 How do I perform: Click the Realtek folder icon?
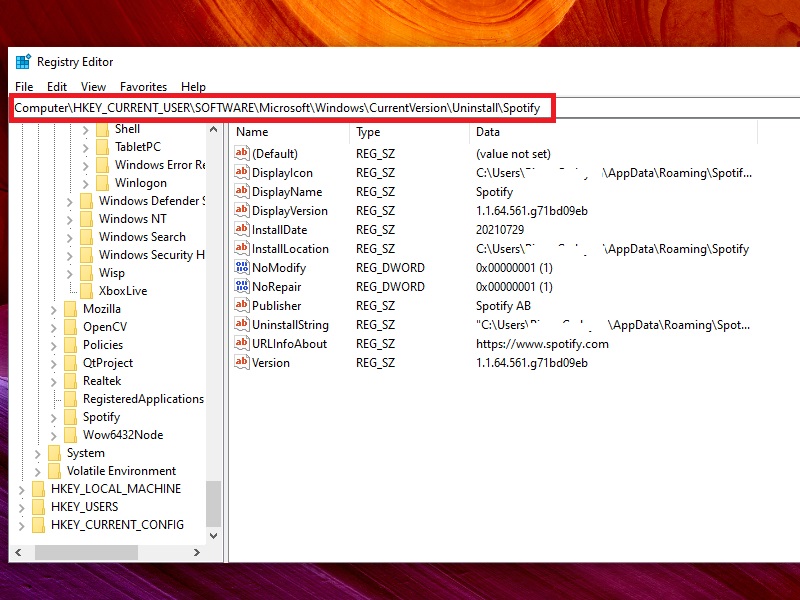click(x=70, y=381)
